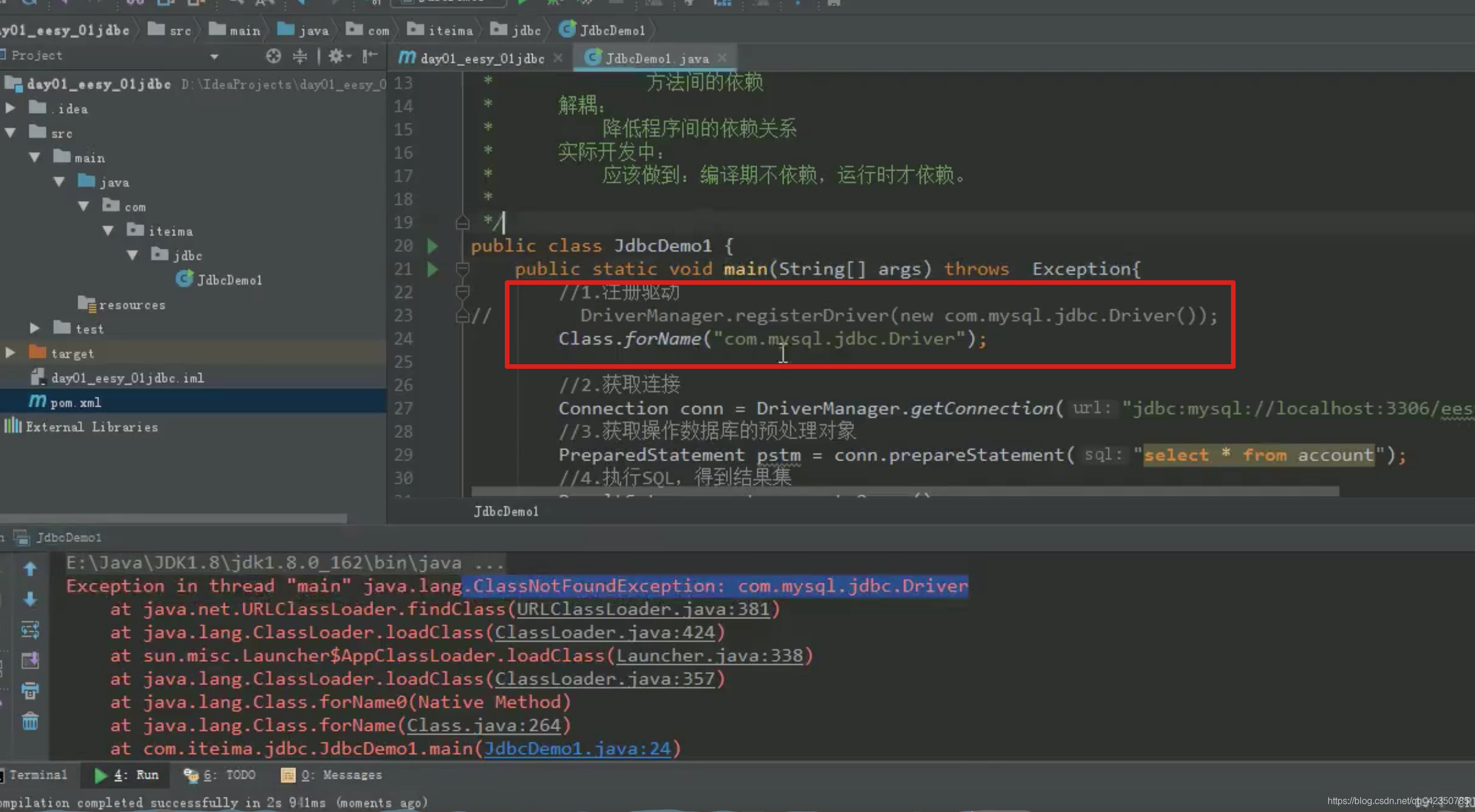Click the JdbcDemo1 run tab in Run panel
1475x812 pixels.
(x=58, y=538)
